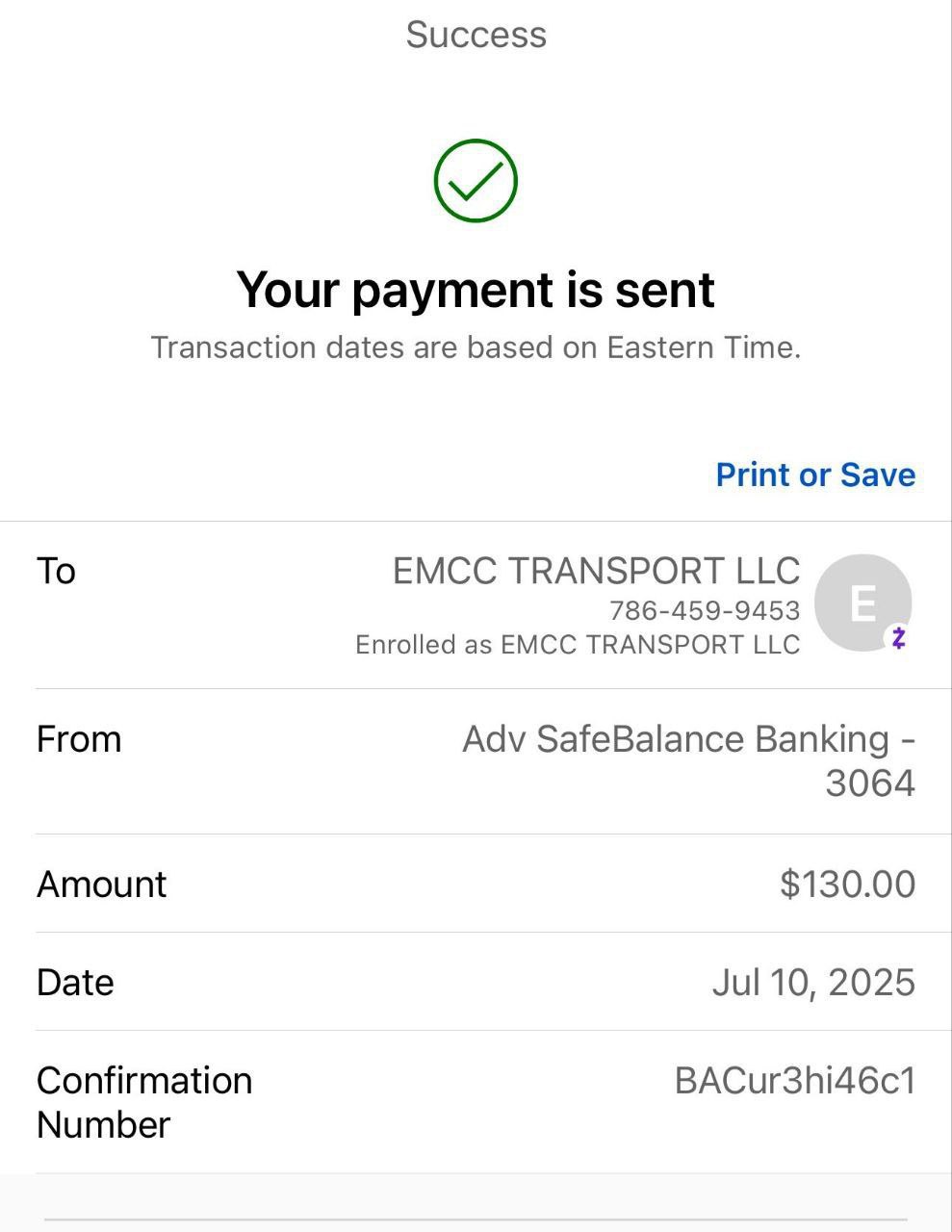Click the phone number 786-459-9453
952x1232 pixels.
point(705,610)
